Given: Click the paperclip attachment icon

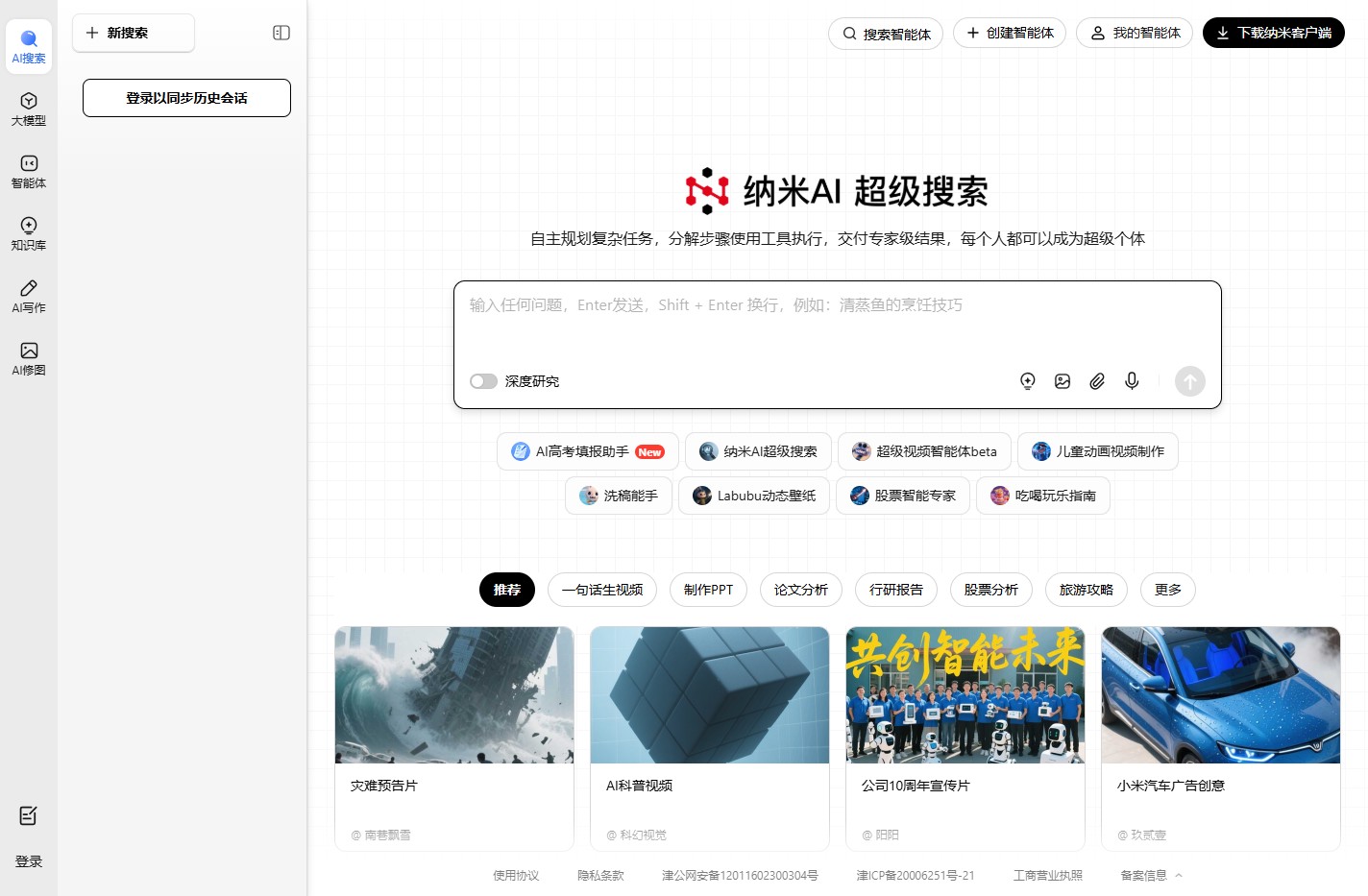Looking at the screenshot, I should pyautogui.click(x=1097, y=381).
